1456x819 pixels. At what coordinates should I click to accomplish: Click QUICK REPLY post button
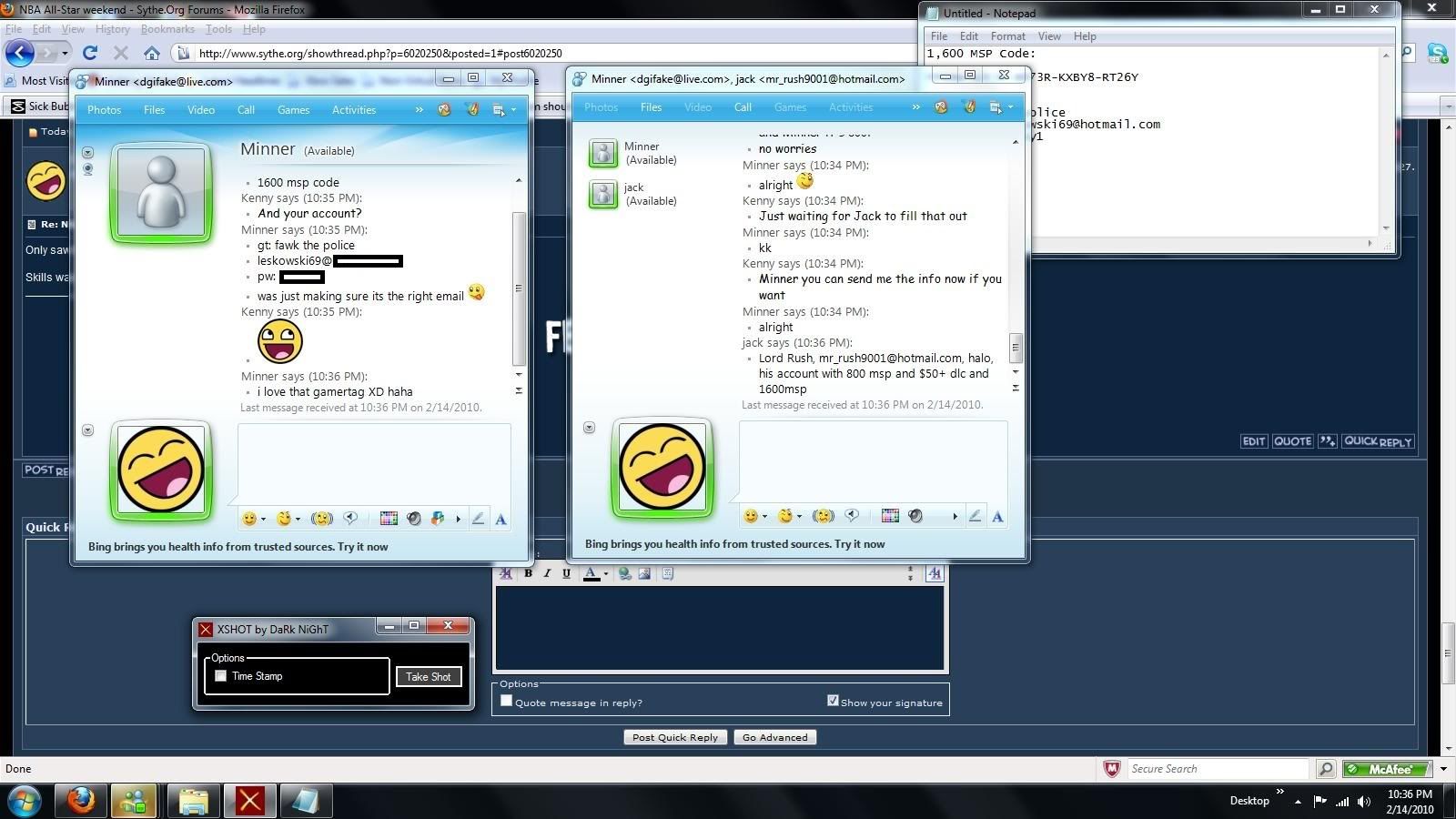[x=1378, y=441]
